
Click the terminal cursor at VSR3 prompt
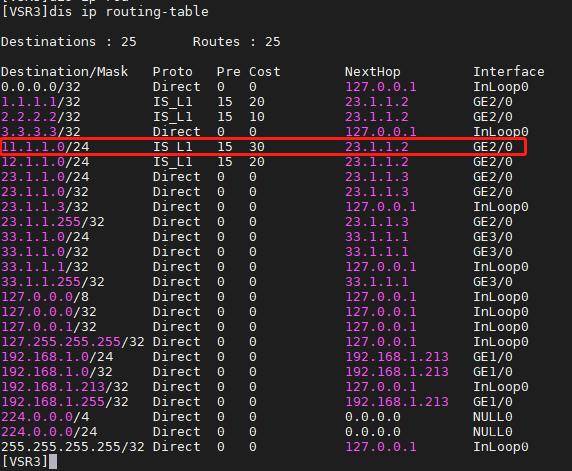[53, 462]
